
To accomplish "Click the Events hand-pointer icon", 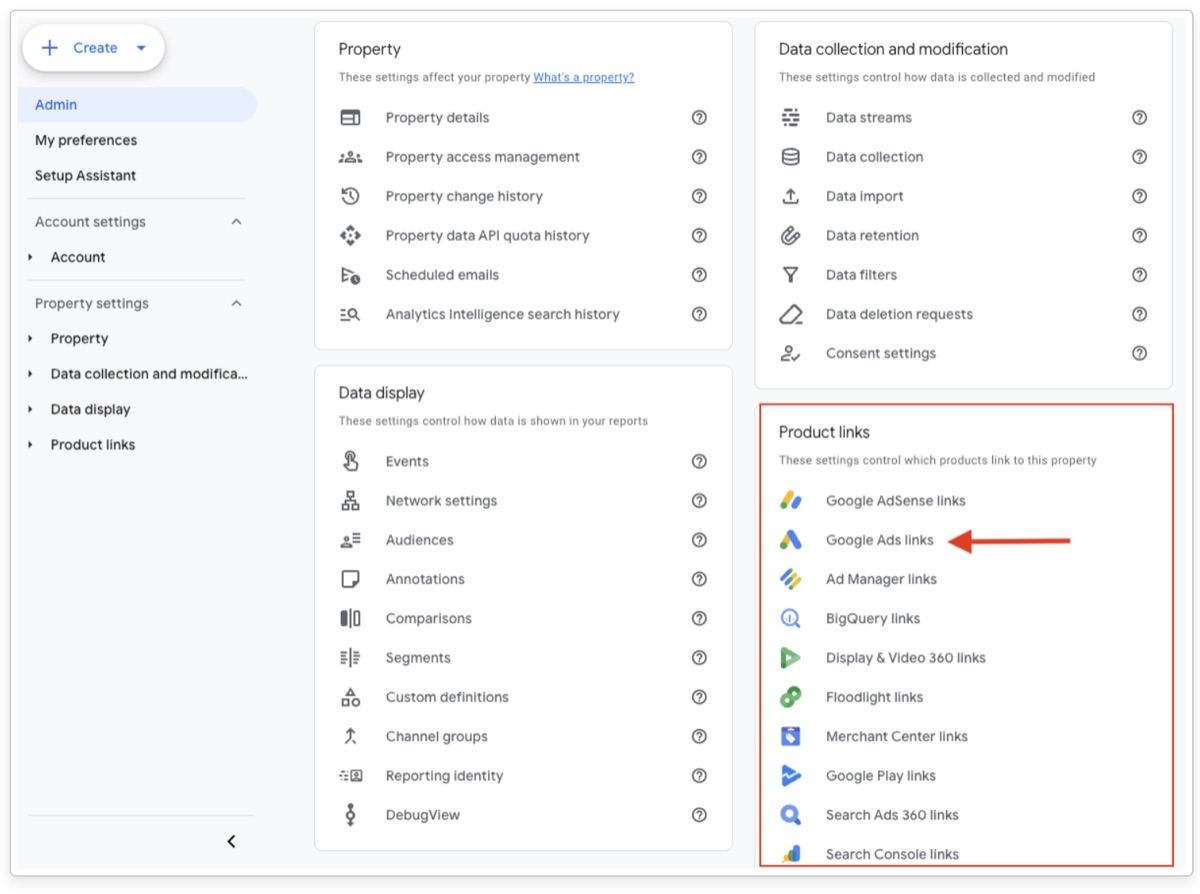I will click(x=350, y=461).
